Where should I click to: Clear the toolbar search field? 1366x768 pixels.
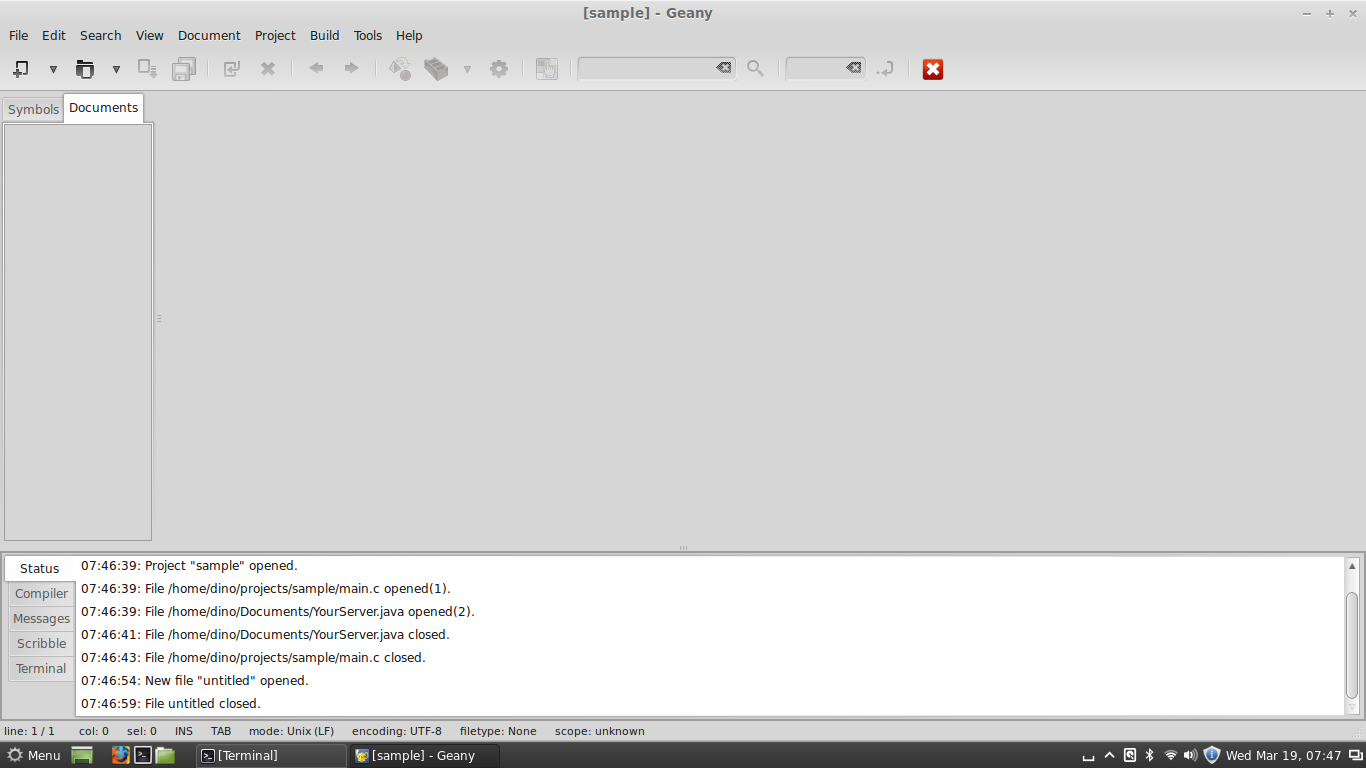(723, 68)
